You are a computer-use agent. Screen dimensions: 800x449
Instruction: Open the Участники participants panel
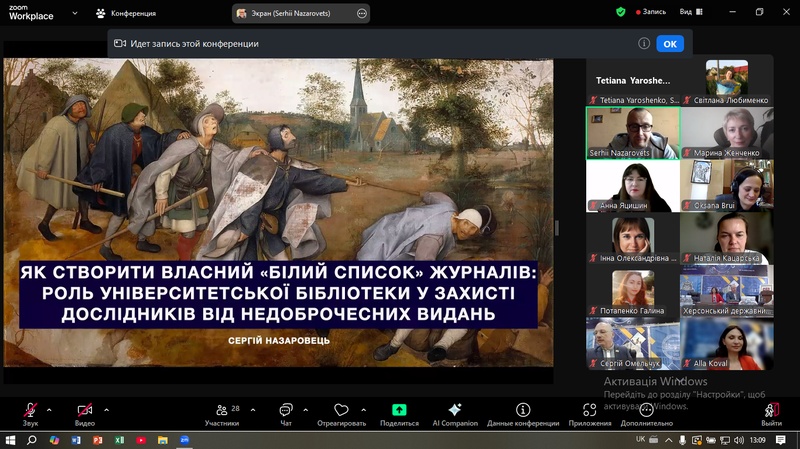click(x=222, y=414)
